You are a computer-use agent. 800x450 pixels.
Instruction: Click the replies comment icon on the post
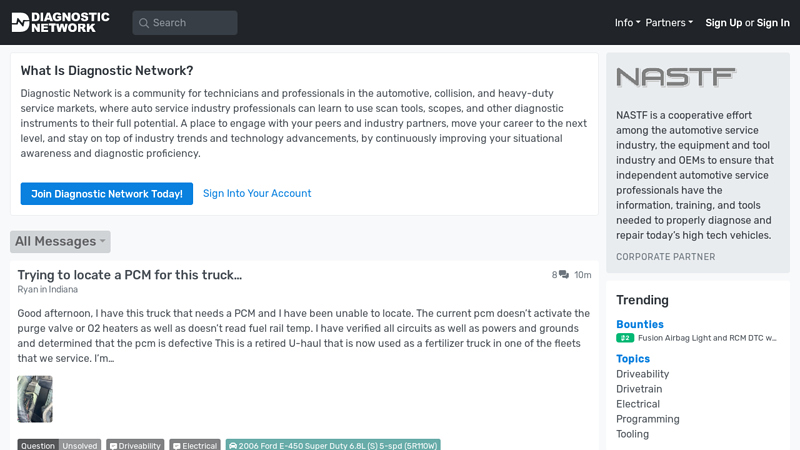tap(564, 275)
